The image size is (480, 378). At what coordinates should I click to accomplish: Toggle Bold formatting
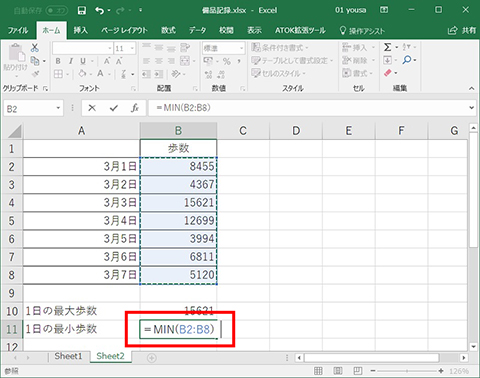(x=58, y=61)
